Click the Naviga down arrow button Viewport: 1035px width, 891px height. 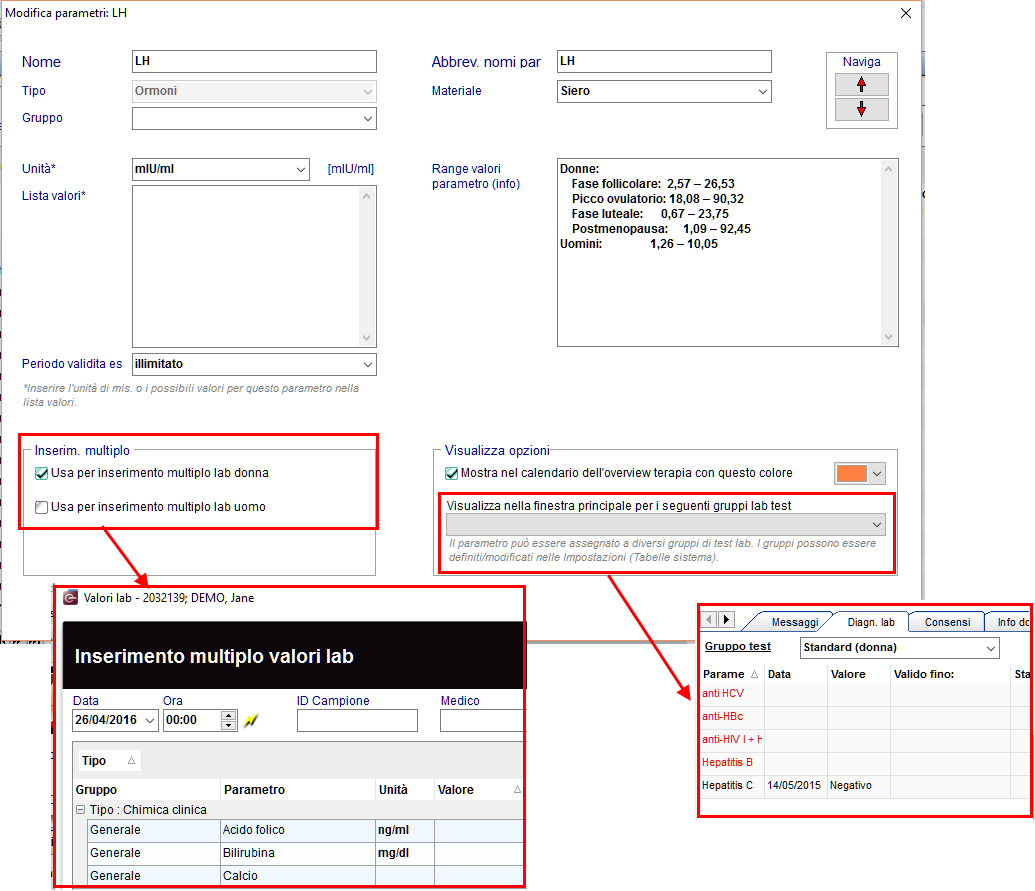(861, 109)
